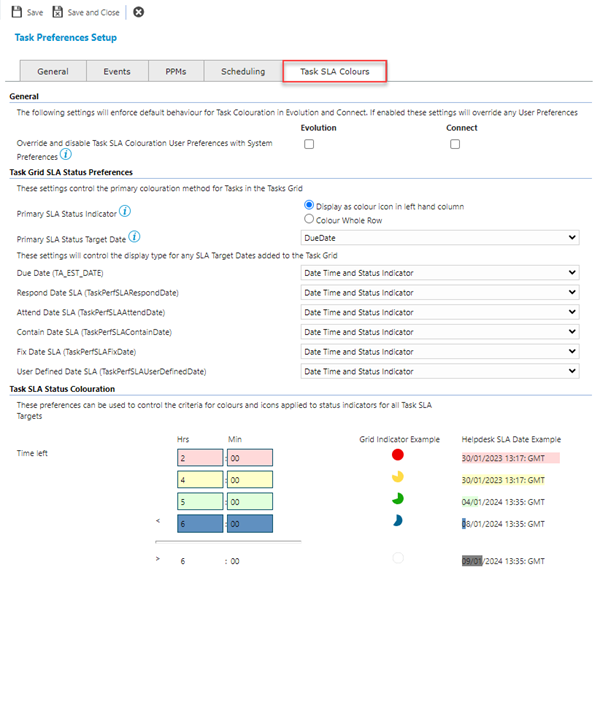Click the green Min time left field
The width and height of the screenshot is (600, 710).
[249, 501]
